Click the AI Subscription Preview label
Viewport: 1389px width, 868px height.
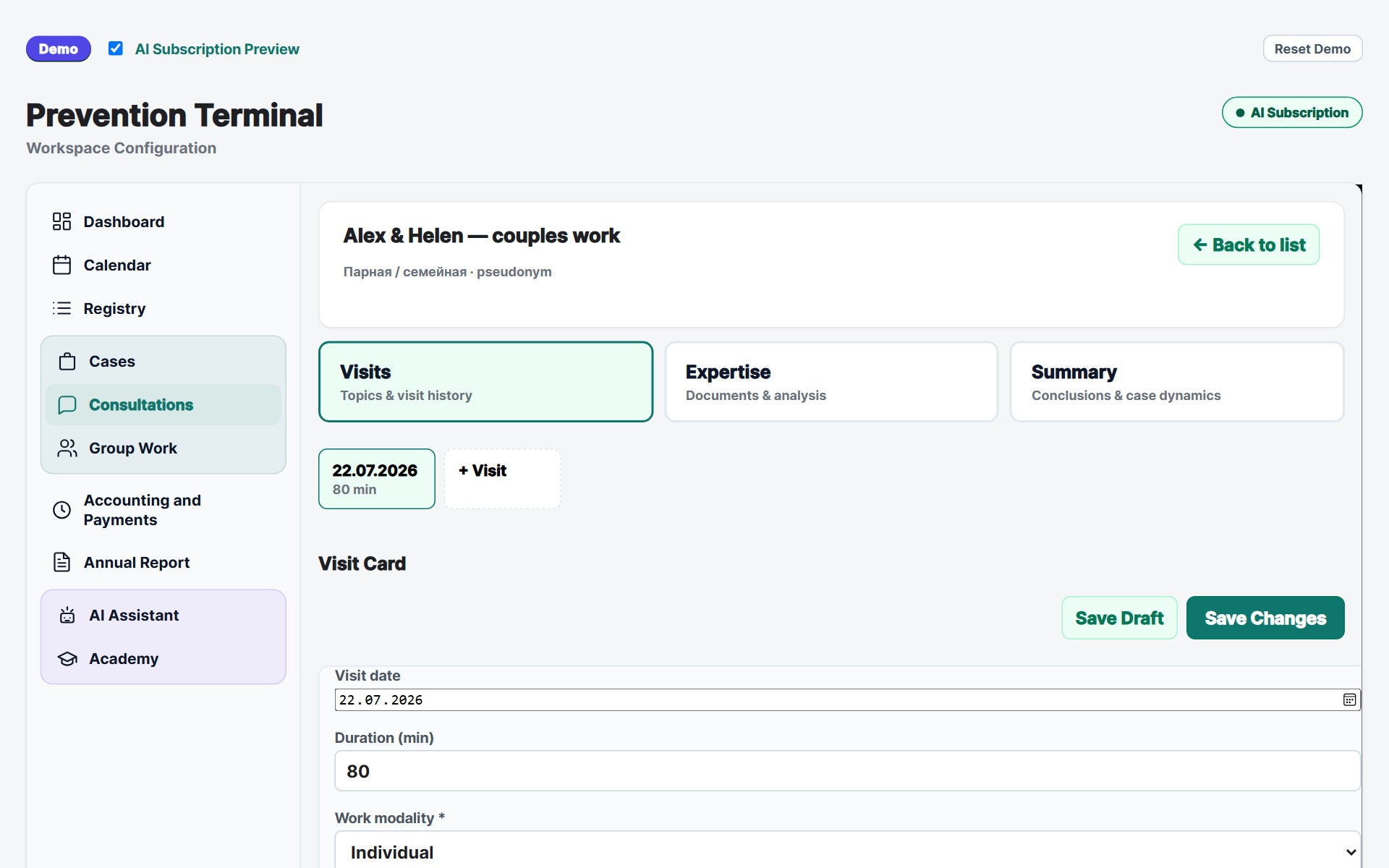click(217, 48)
